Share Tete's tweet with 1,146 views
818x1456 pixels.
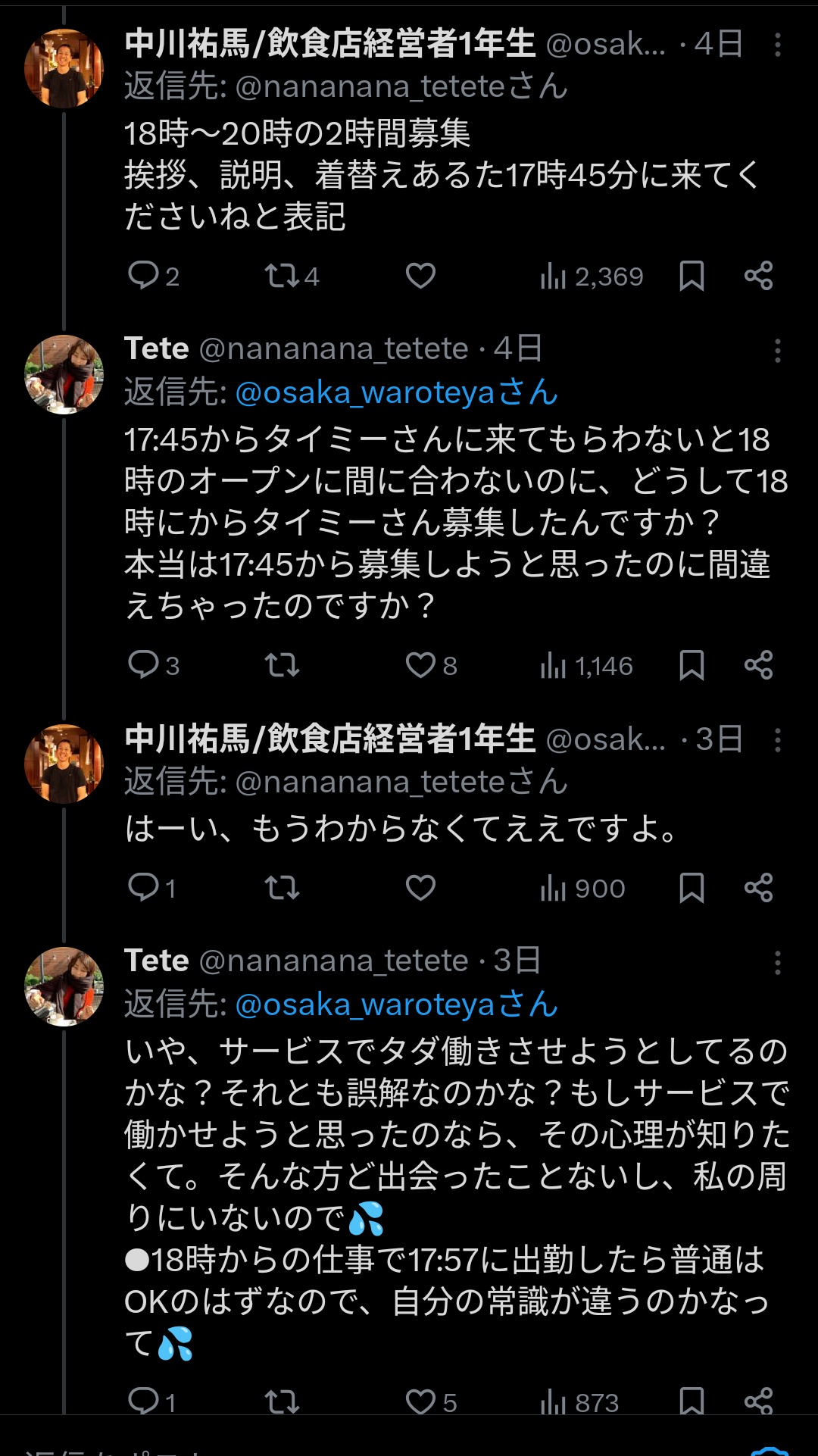(x=758, y=665)
